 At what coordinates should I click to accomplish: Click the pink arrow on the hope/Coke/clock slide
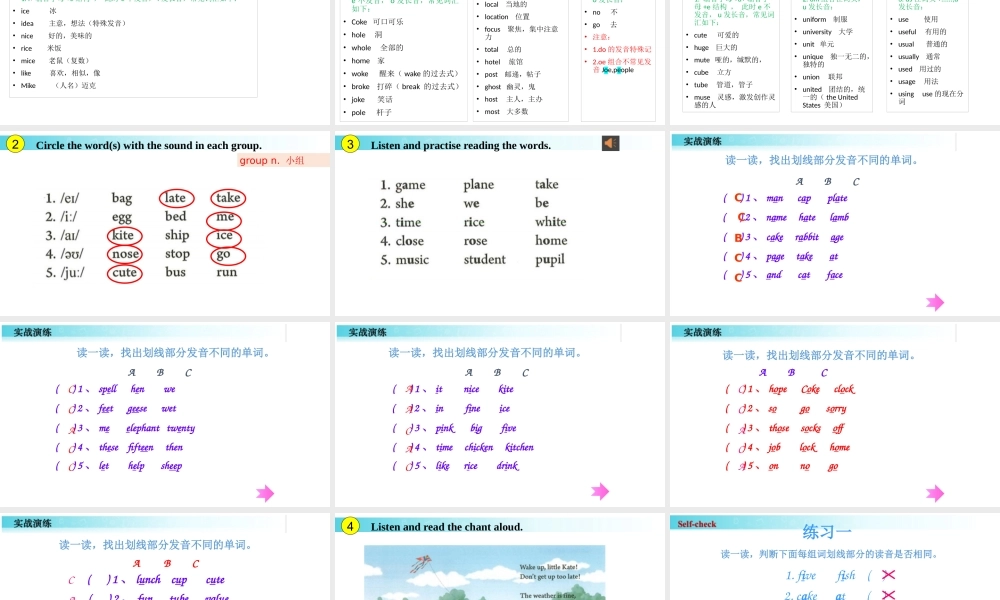[935, 493]
